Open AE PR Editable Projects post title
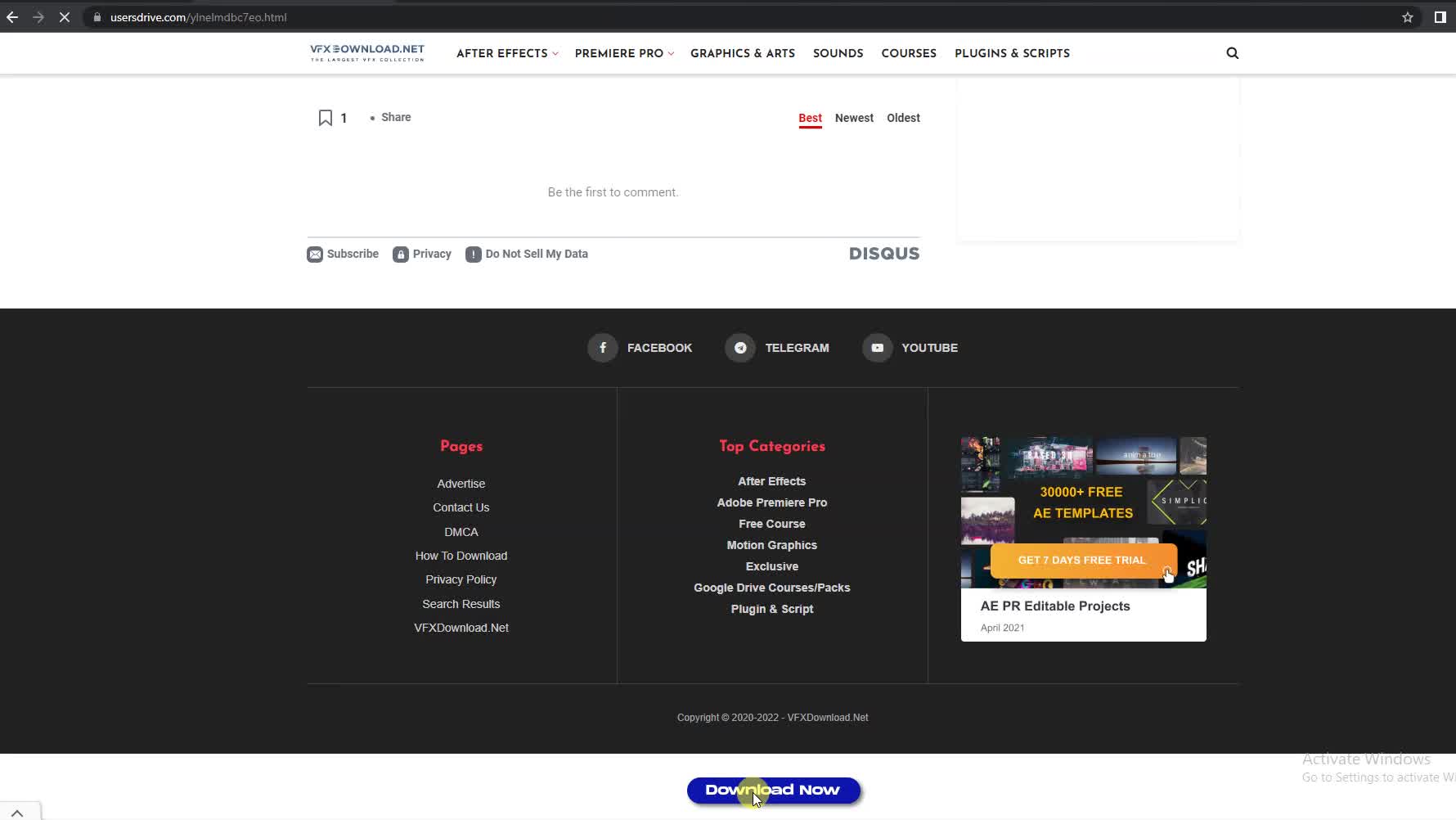 pyautogui.click(x=1055, y=606)
